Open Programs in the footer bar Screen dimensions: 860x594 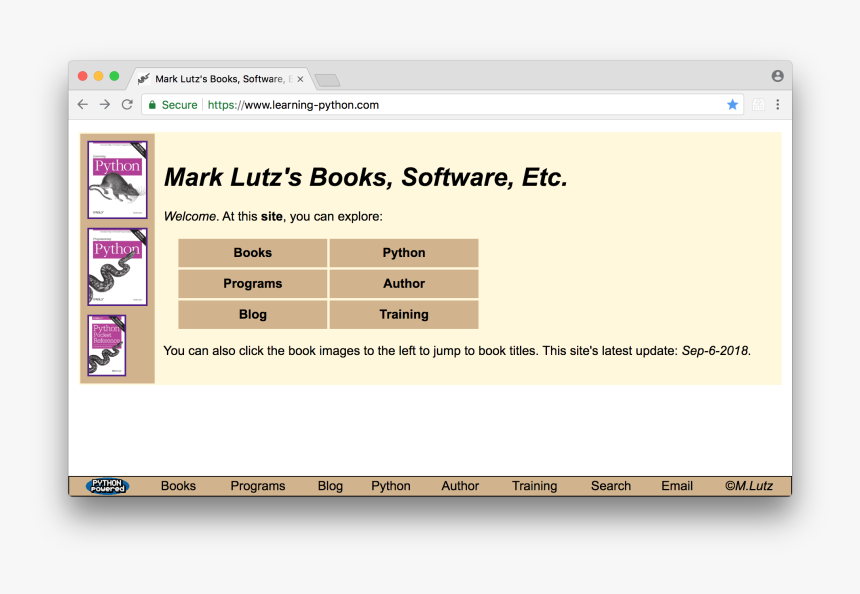[258, 486]
